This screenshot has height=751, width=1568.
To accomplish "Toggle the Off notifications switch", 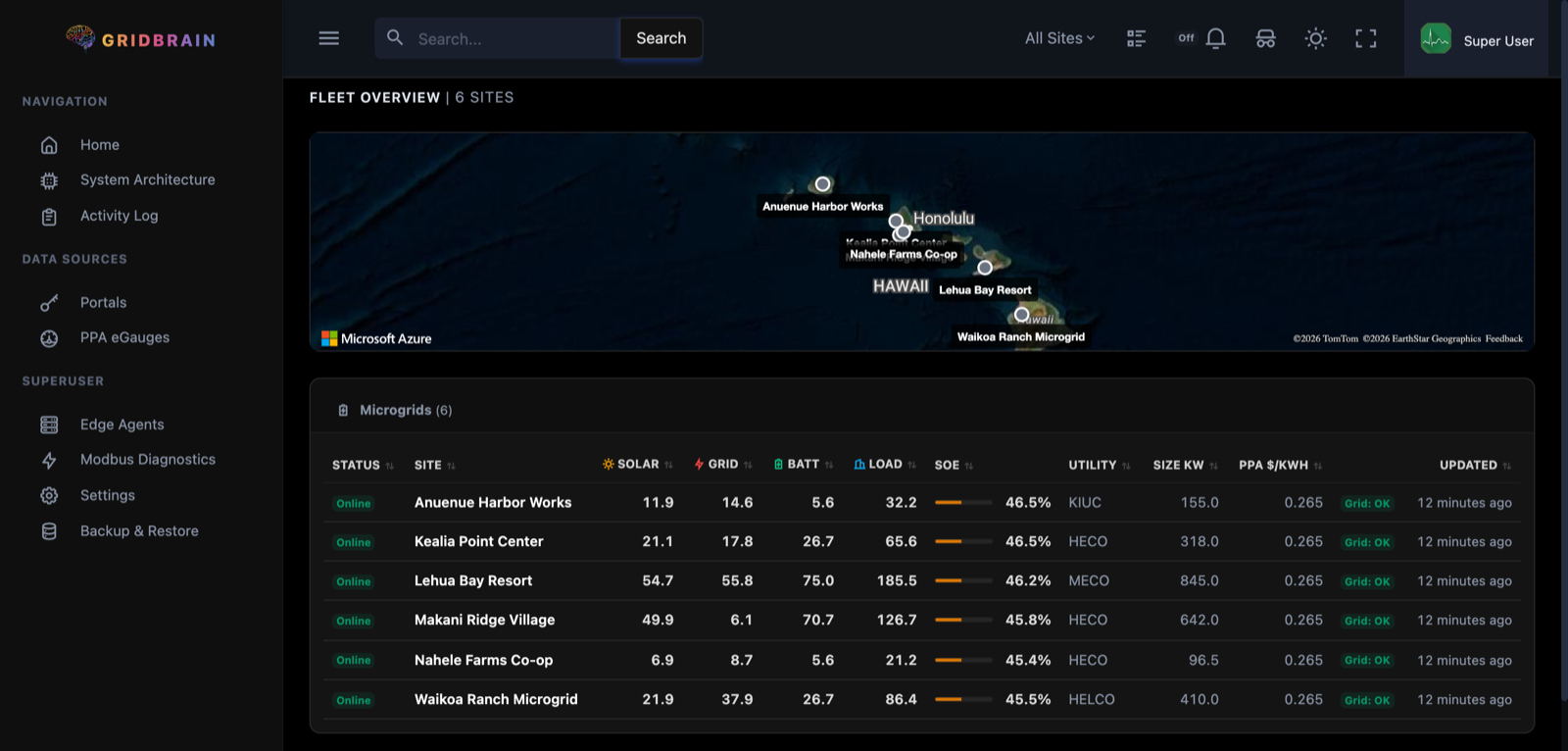I will (1186, 38).
